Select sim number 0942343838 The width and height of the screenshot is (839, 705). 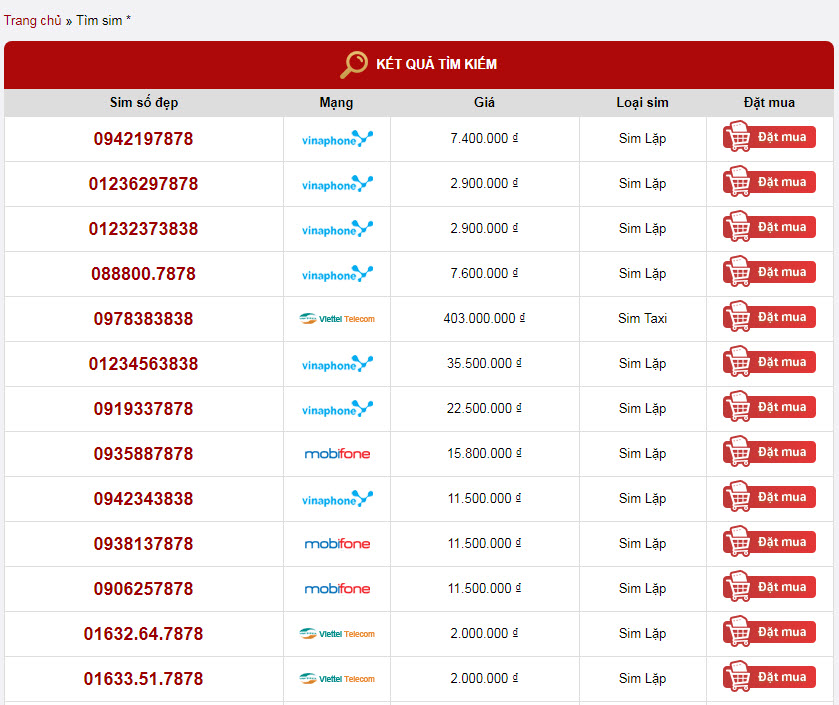[143, 499]
